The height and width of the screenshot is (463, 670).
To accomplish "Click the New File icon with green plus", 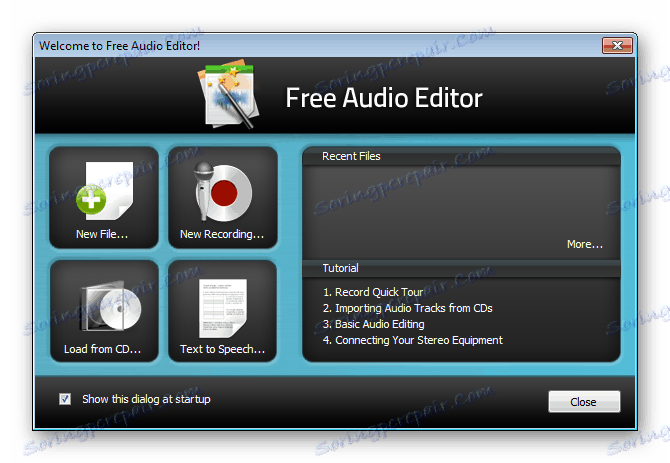I will pos(105,191).
